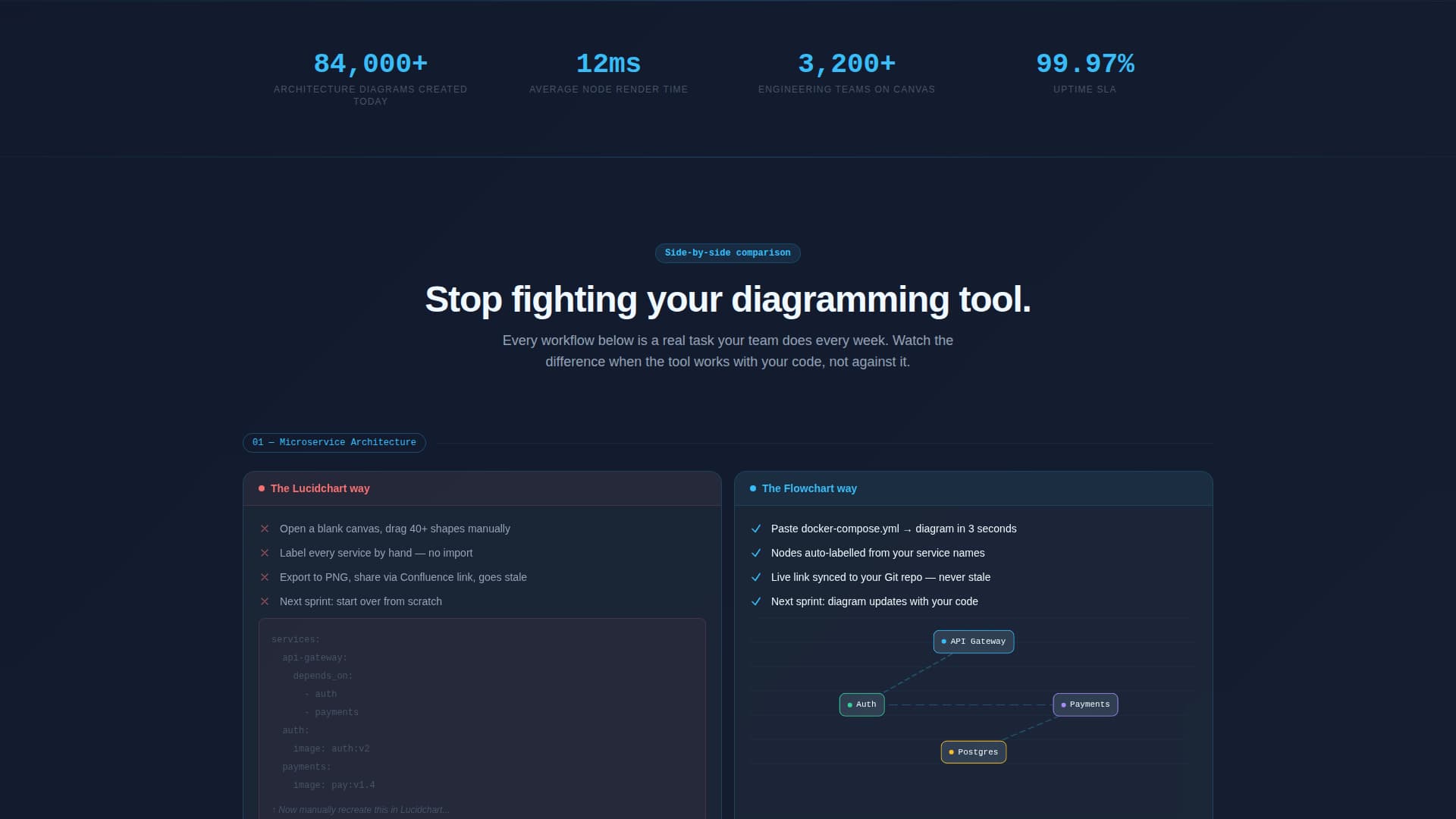Click blue dot before The Flowchart way
Screen dimensions: 1456x819
pos(753,488)
